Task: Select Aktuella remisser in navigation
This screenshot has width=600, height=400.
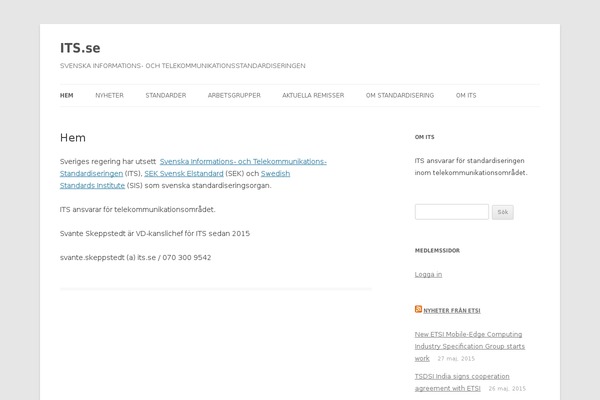Action: tap(313, 95)
